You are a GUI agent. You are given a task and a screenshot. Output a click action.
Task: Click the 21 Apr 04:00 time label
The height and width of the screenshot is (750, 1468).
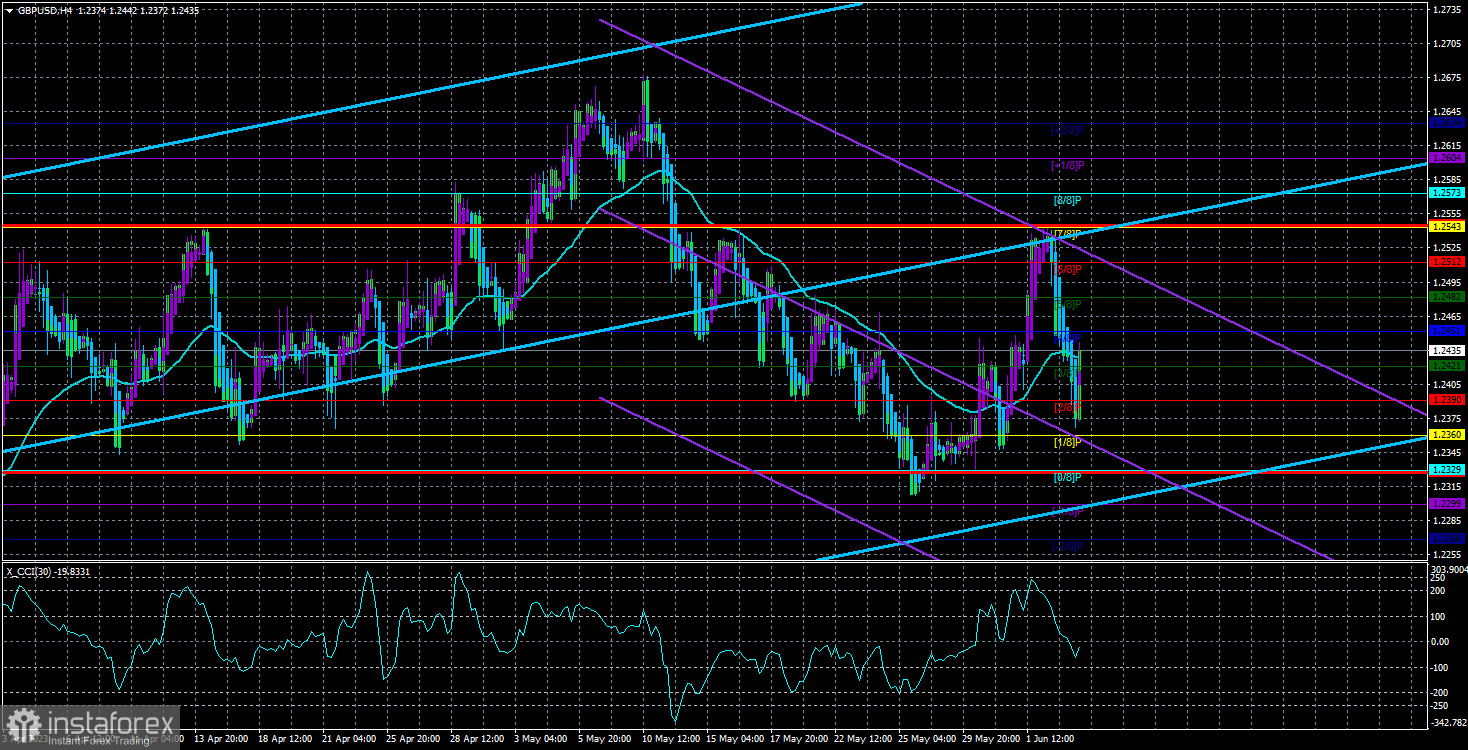[x=348, y=739]
